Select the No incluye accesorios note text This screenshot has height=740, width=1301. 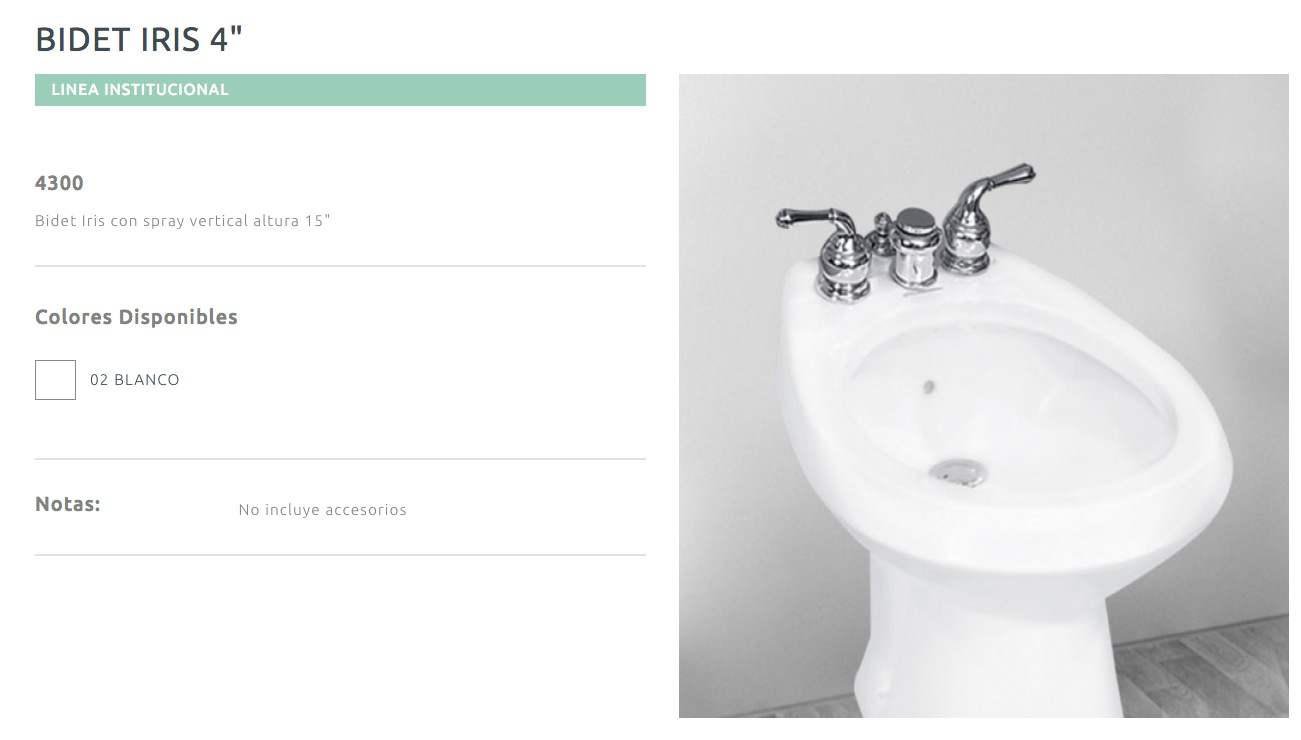pyautogui.click(x=323, y=510)
